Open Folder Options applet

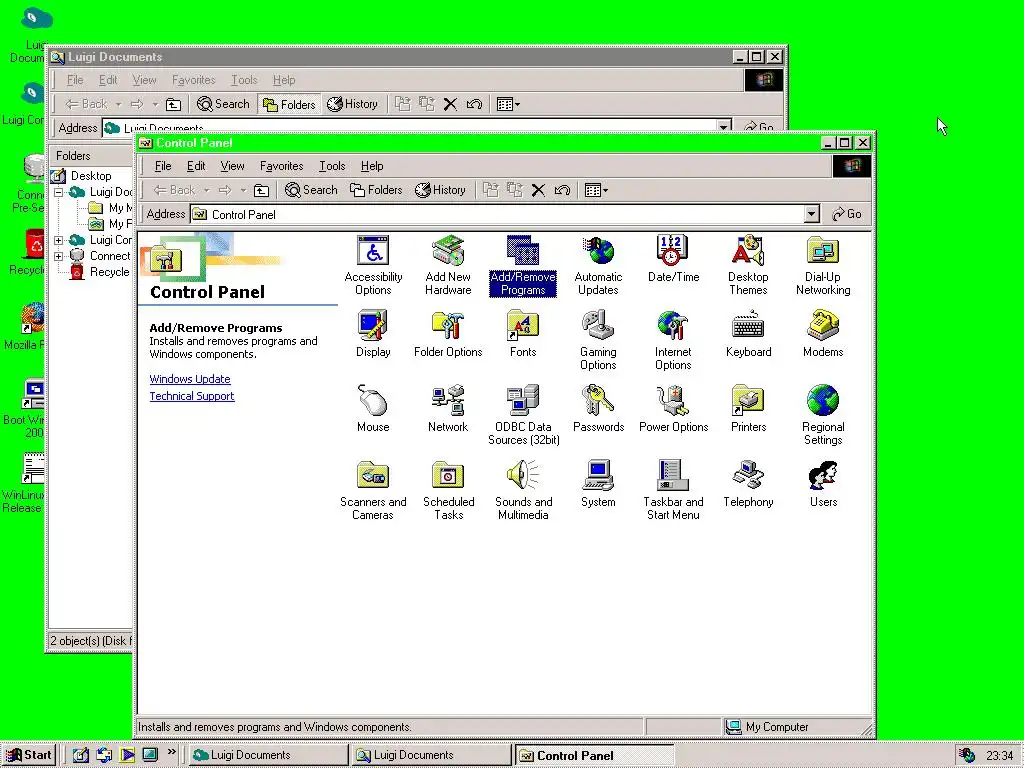click(448, 334)
